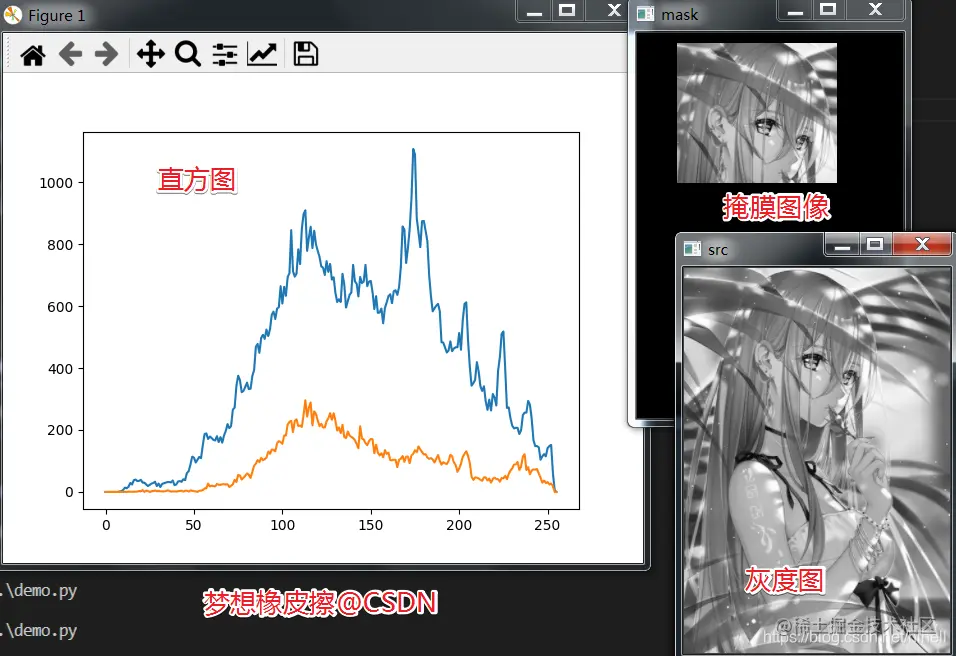
Task: Click the 梦想橡皮擦@CSDN watermark text
Action: coord(322,602)
